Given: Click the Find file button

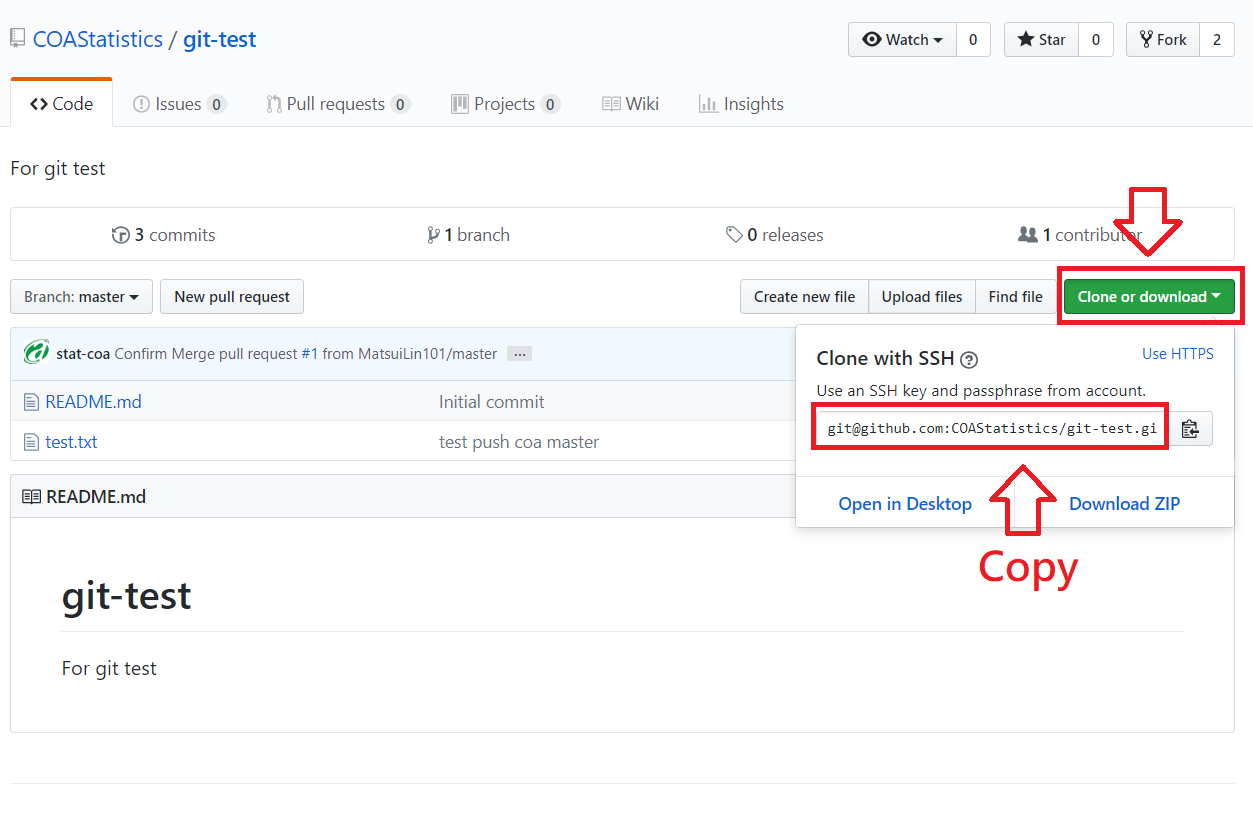Looking at the screenshot, I should [1015, 297].
